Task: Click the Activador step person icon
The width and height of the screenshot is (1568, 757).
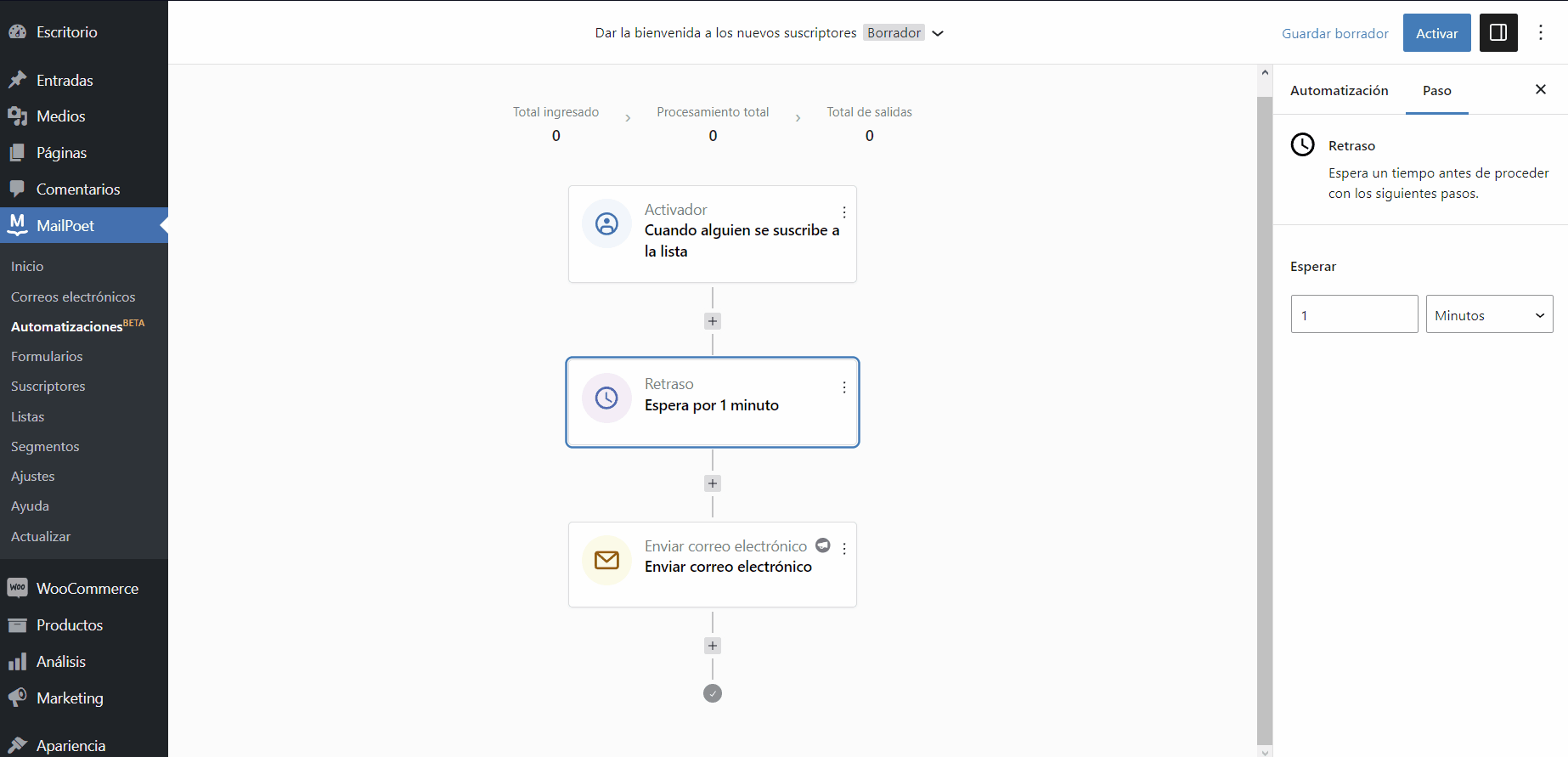Action: click(606, 224)
